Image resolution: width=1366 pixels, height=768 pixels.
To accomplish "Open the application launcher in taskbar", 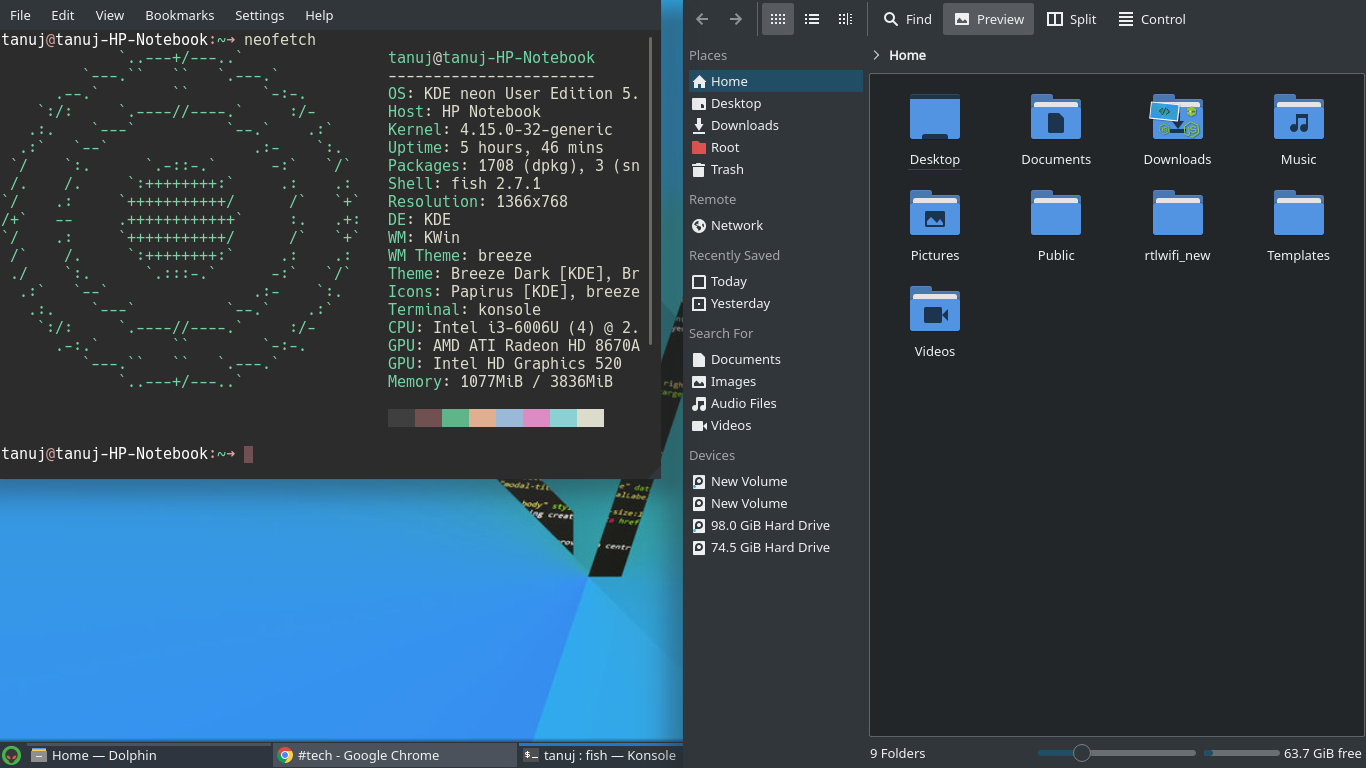I will pyautogui.click(x=11, y=755).
